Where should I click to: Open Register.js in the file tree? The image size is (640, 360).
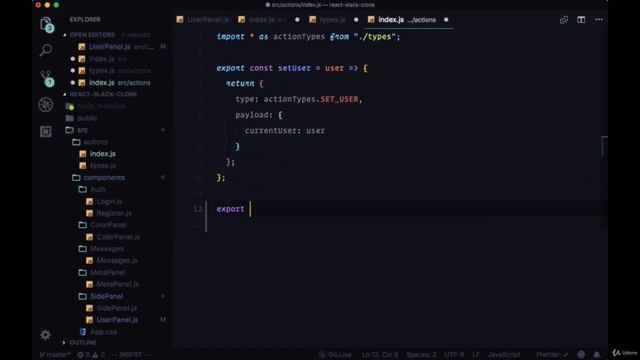click(114, 213)
